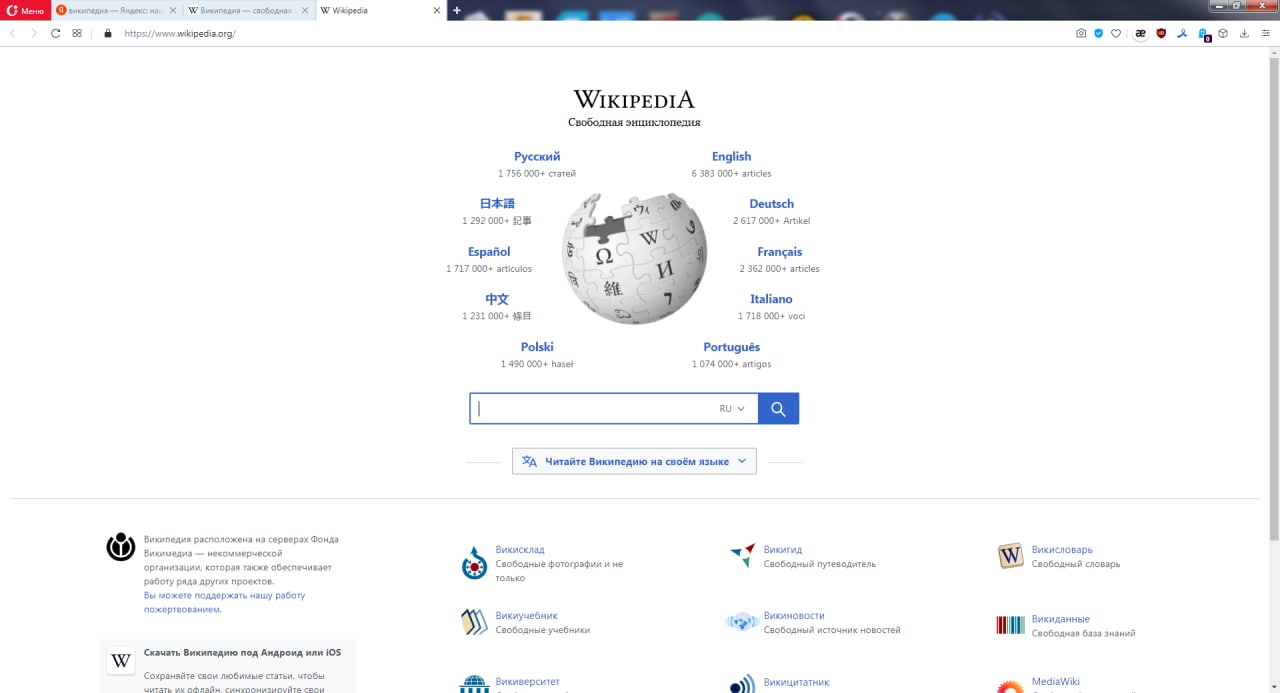
Task: Open the Викиверситет link
Action: click(x=527, y=682)
